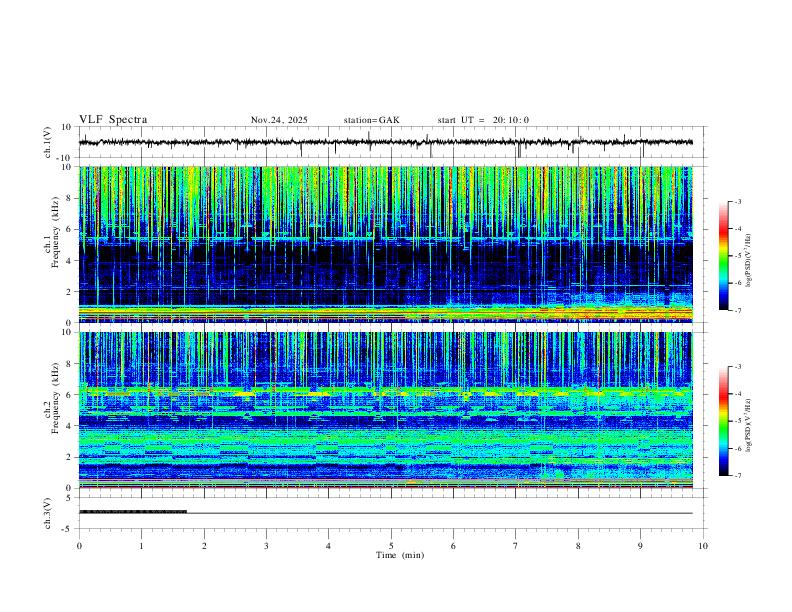
Task: Click the '5' tick label on time axis
Action: pyautogui.click(x=391, y=546)
